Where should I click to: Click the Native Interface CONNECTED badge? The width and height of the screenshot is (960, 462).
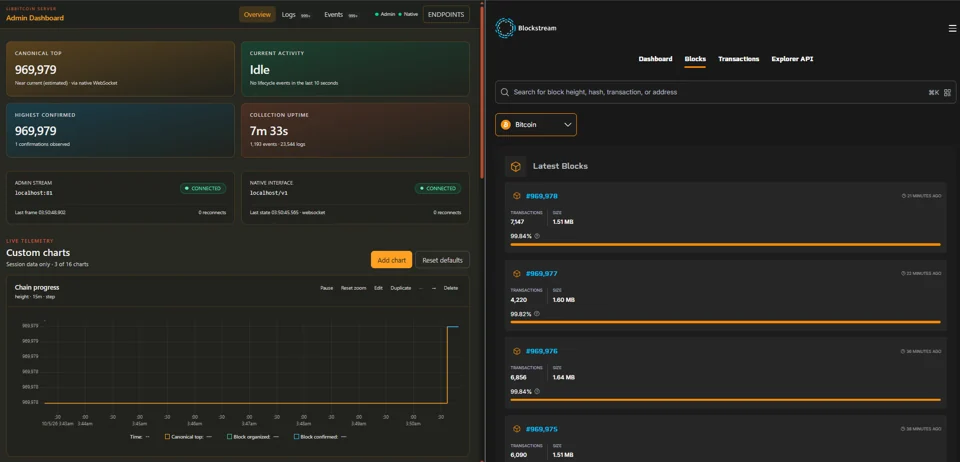(438, 188)
